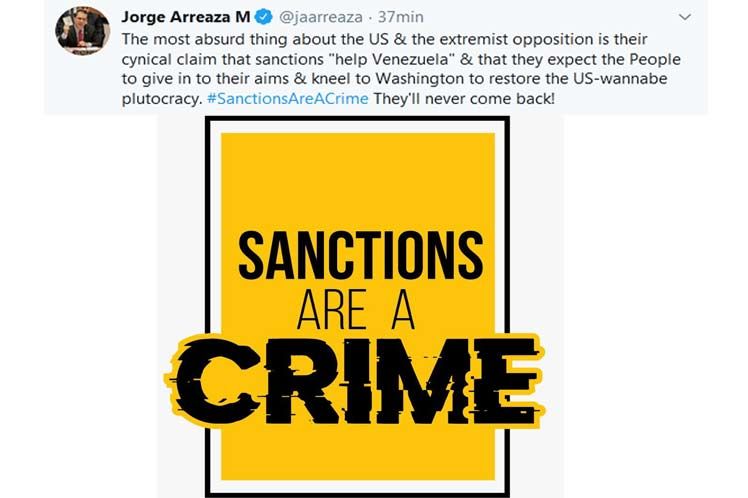Click the glitched CRIME word in poster
This screenshot has height=498, width=748.
[x=355, y=381]
